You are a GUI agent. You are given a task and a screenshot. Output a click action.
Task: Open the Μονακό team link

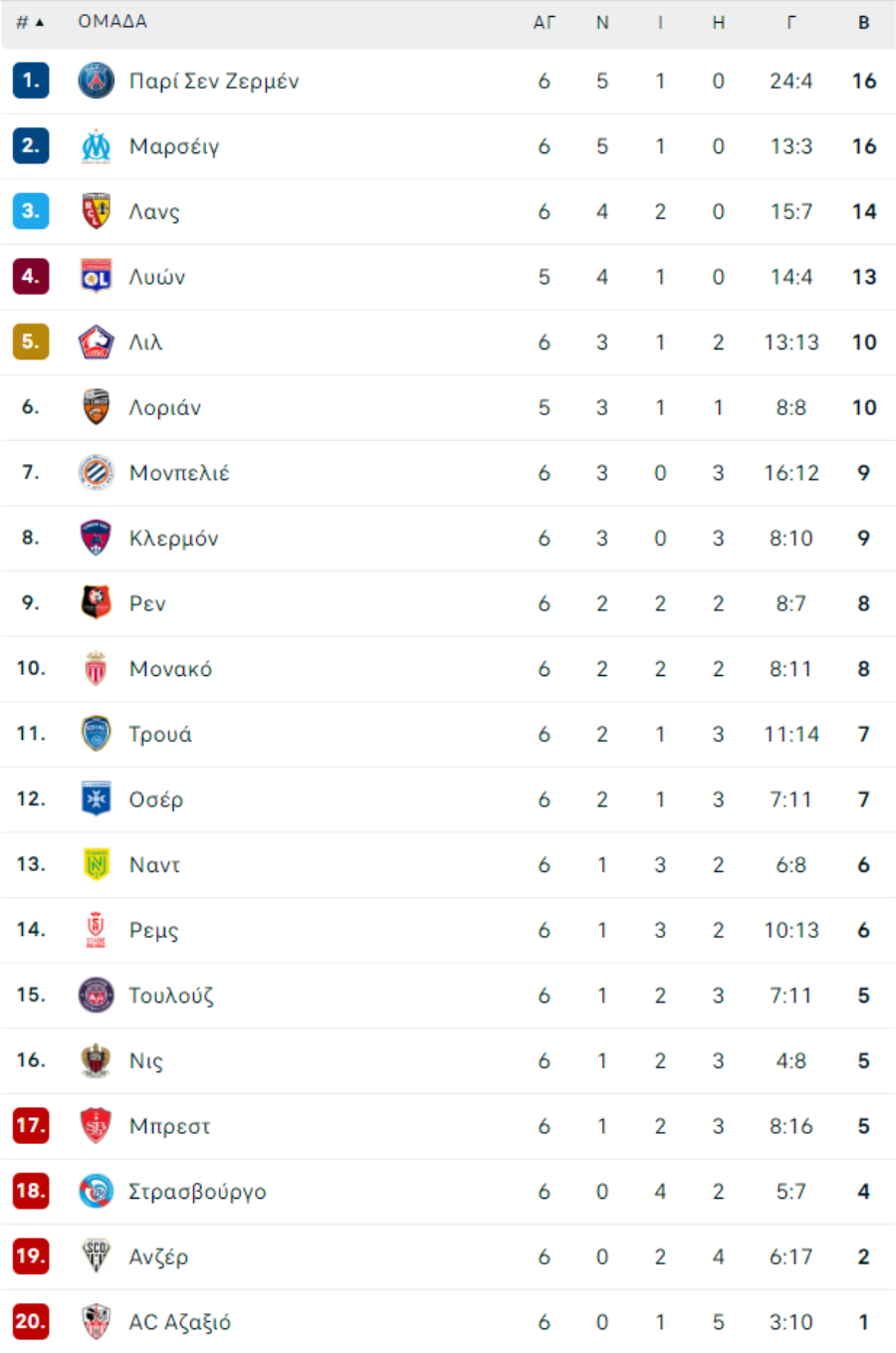click(170, 669)
